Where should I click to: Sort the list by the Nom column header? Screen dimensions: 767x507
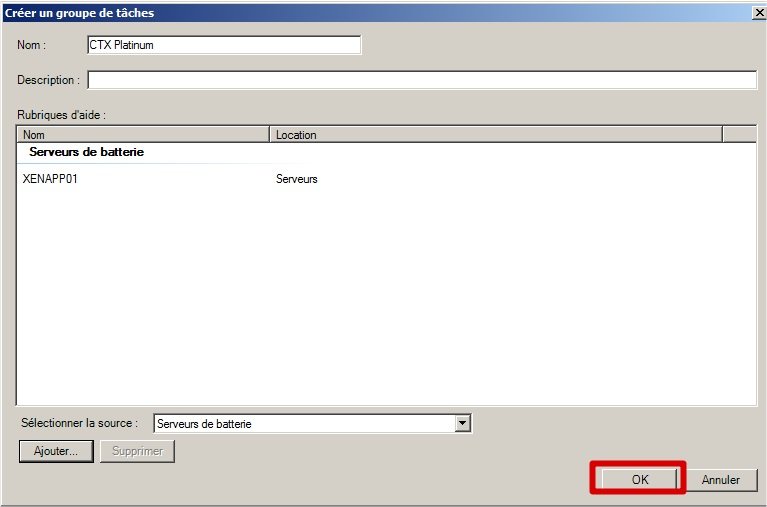(x=143, y=134)
